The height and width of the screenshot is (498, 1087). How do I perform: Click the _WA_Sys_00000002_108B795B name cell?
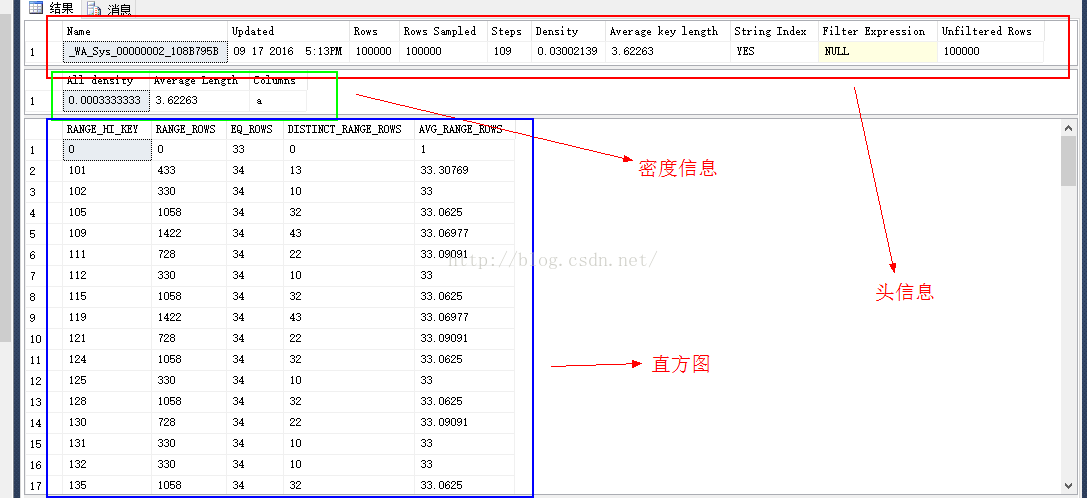(145, 51)
